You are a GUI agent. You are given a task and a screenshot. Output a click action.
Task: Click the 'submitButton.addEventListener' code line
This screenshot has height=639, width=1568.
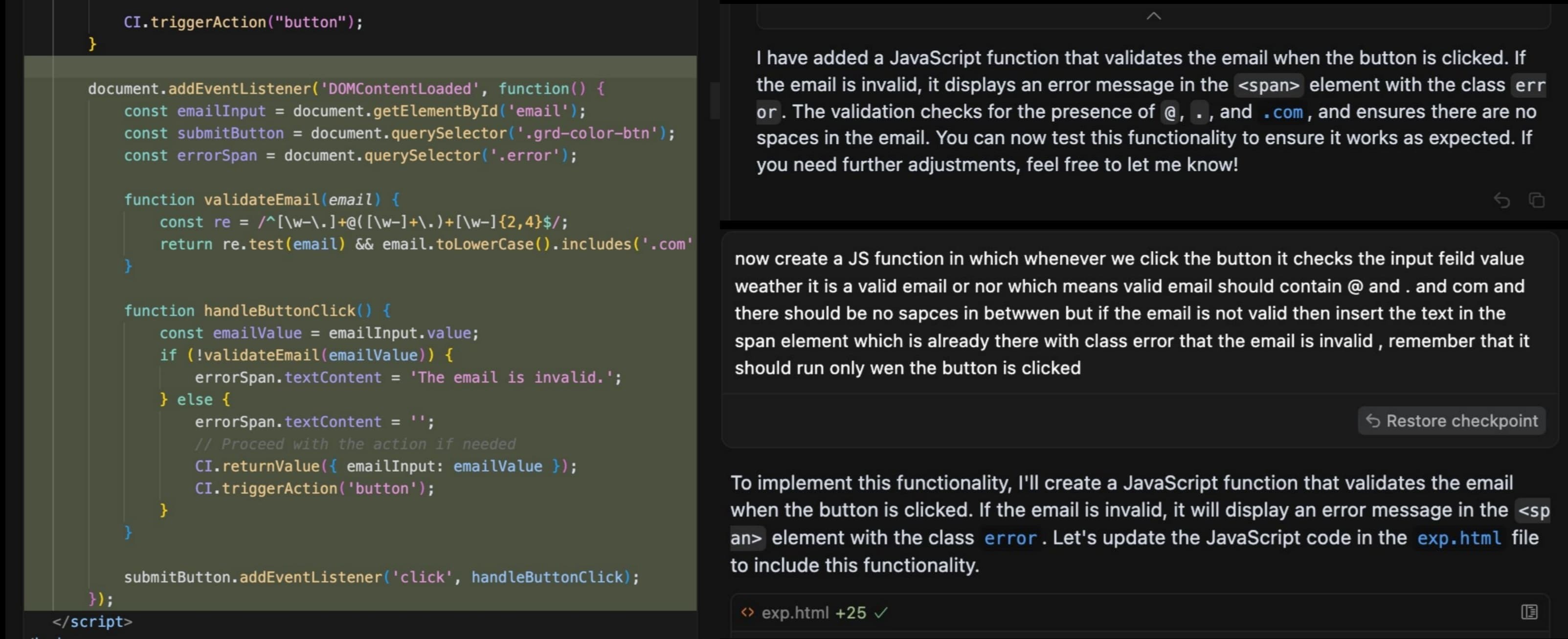381,577
